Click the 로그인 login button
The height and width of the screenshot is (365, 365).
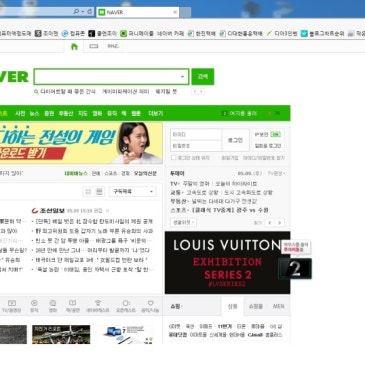click(235, 140)
